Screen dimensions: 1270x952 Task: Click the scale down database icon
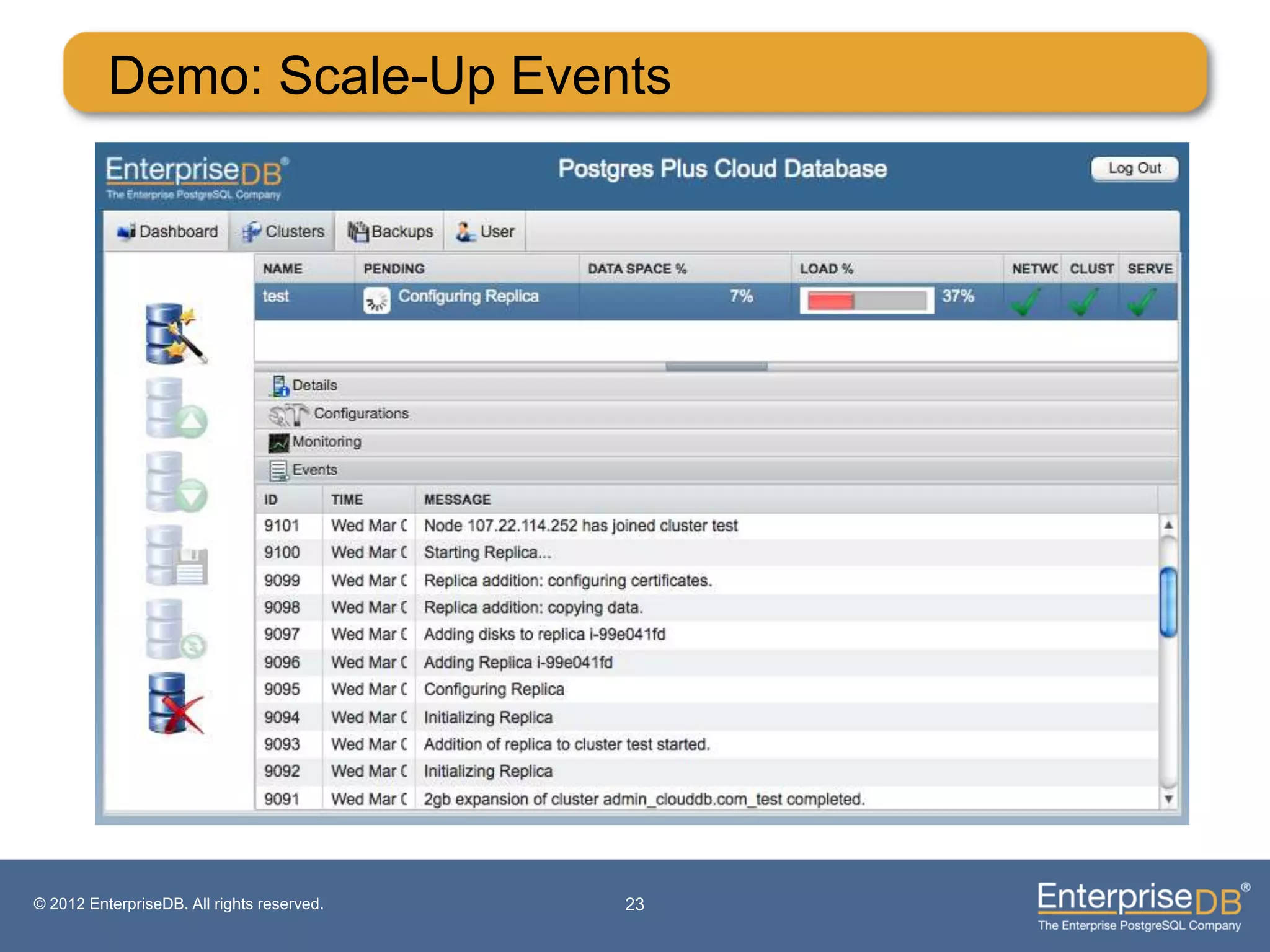tap(176, 482)
